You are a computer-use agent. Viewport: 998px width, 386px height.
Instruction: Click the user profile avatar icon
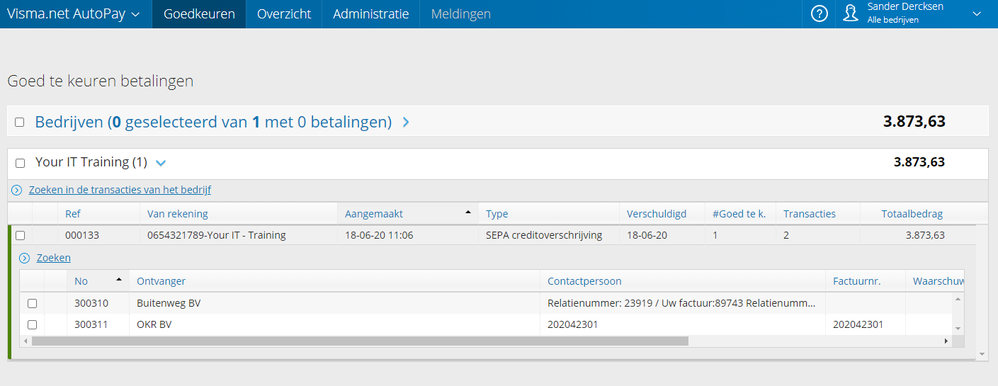851,13
